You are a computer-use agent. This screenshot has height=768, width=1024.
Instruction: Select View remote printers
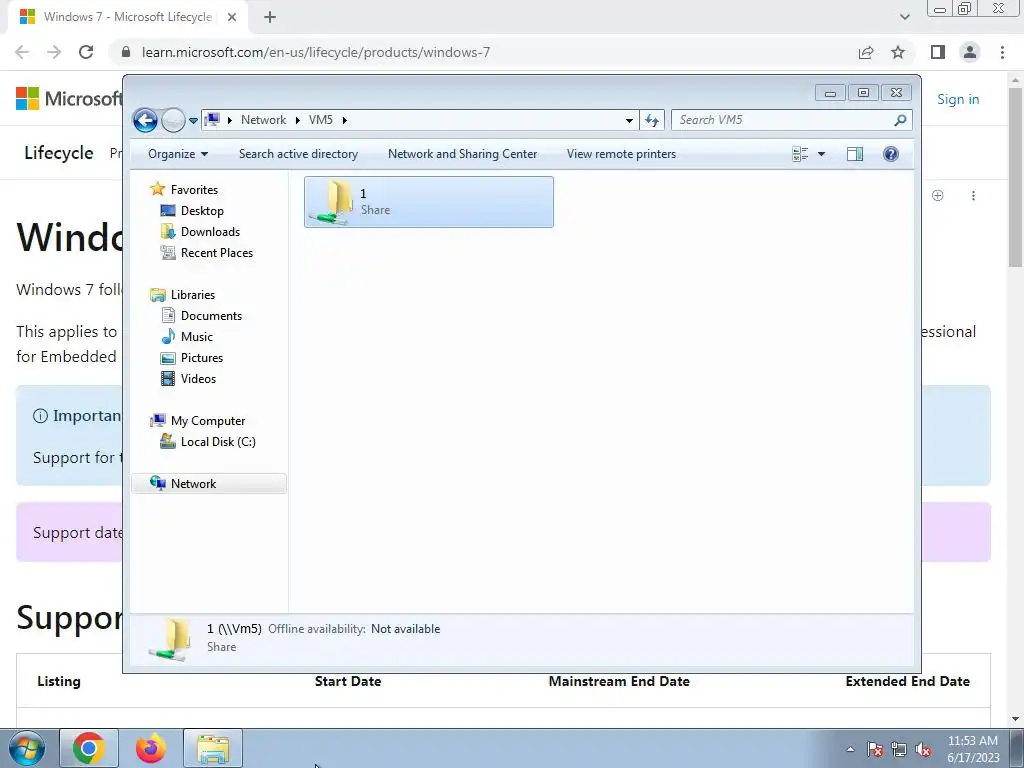(x=621, y=154)
